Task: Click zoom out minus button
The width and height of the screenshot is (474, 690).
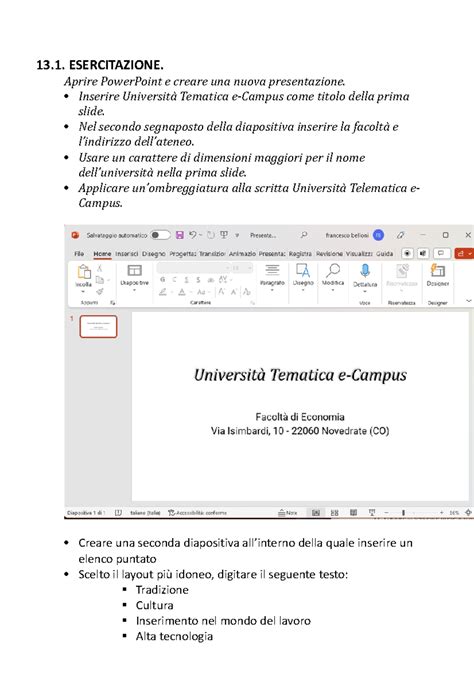Action: [x=386, y=513]
